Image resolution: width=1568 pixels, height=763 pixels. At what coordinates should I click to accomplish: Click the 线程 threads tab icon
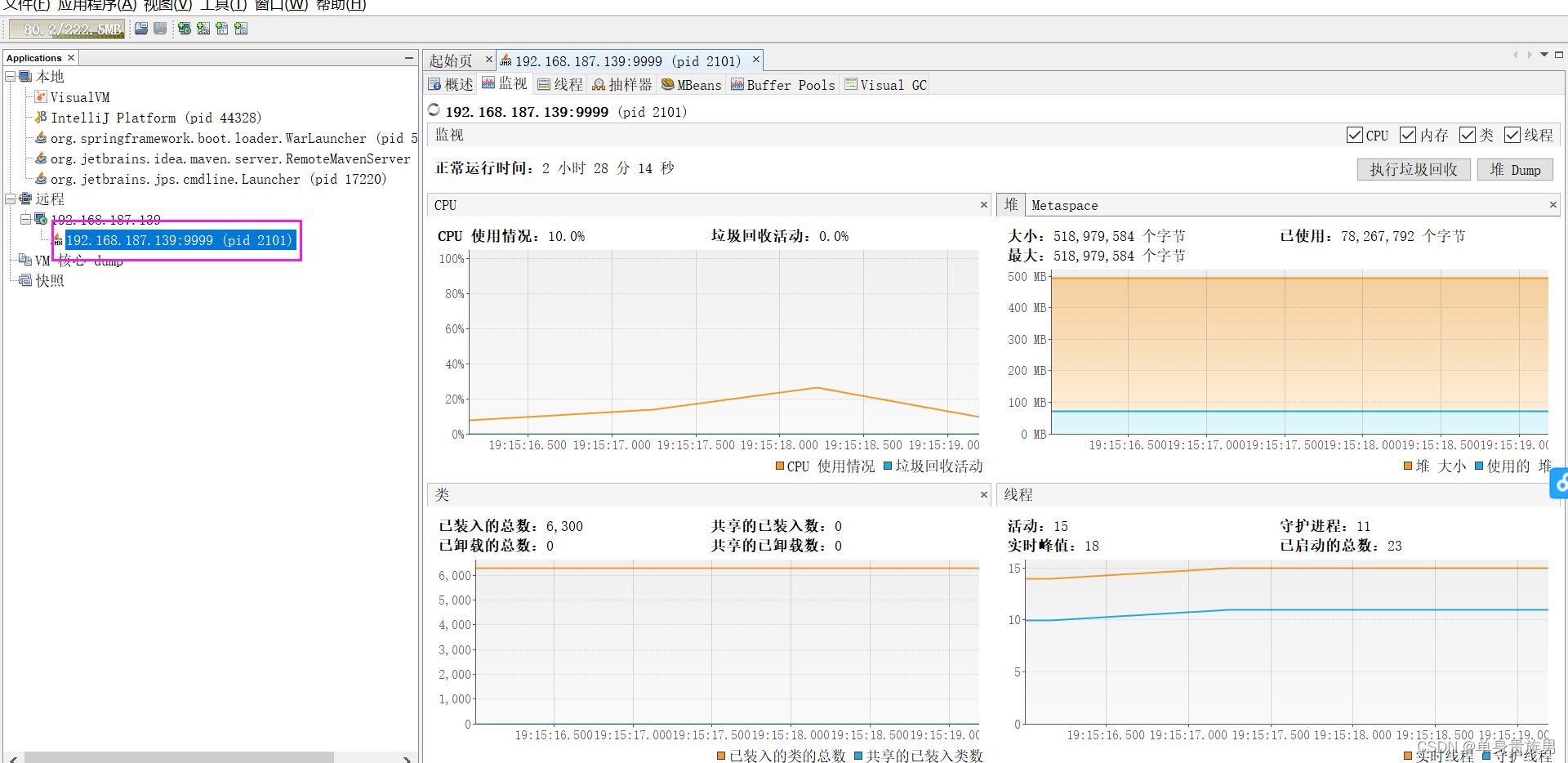click(x=544, y=84)
